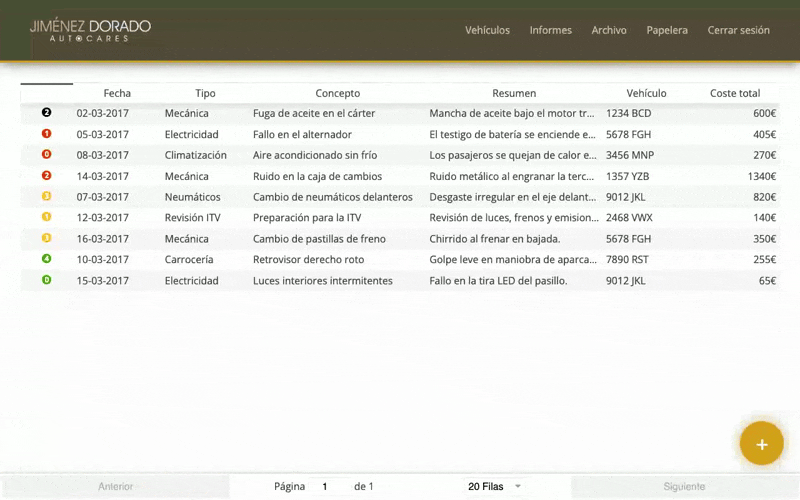800x500 pixels.
Task: Click Cerrar sesión to log out
Action: click(x=738, y=30)
